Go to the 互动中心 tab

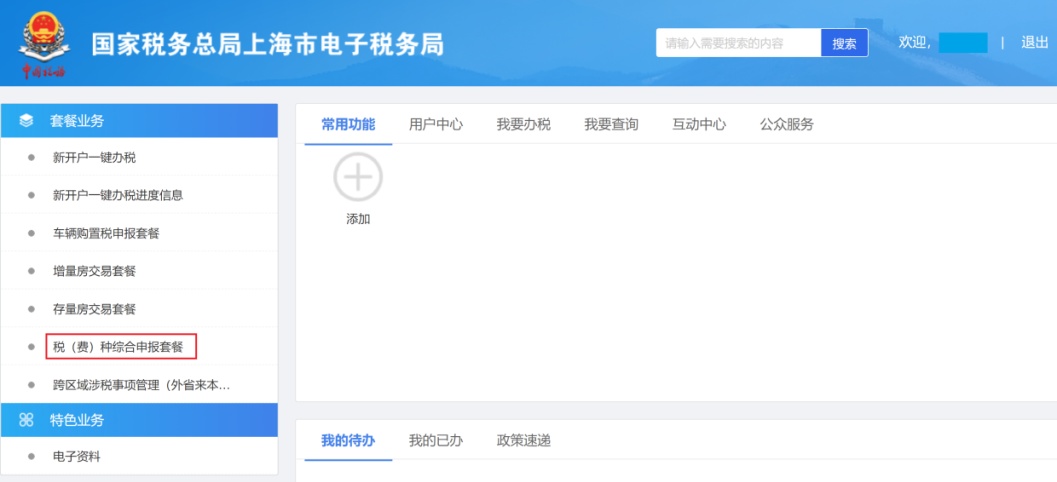click(699, 125)
